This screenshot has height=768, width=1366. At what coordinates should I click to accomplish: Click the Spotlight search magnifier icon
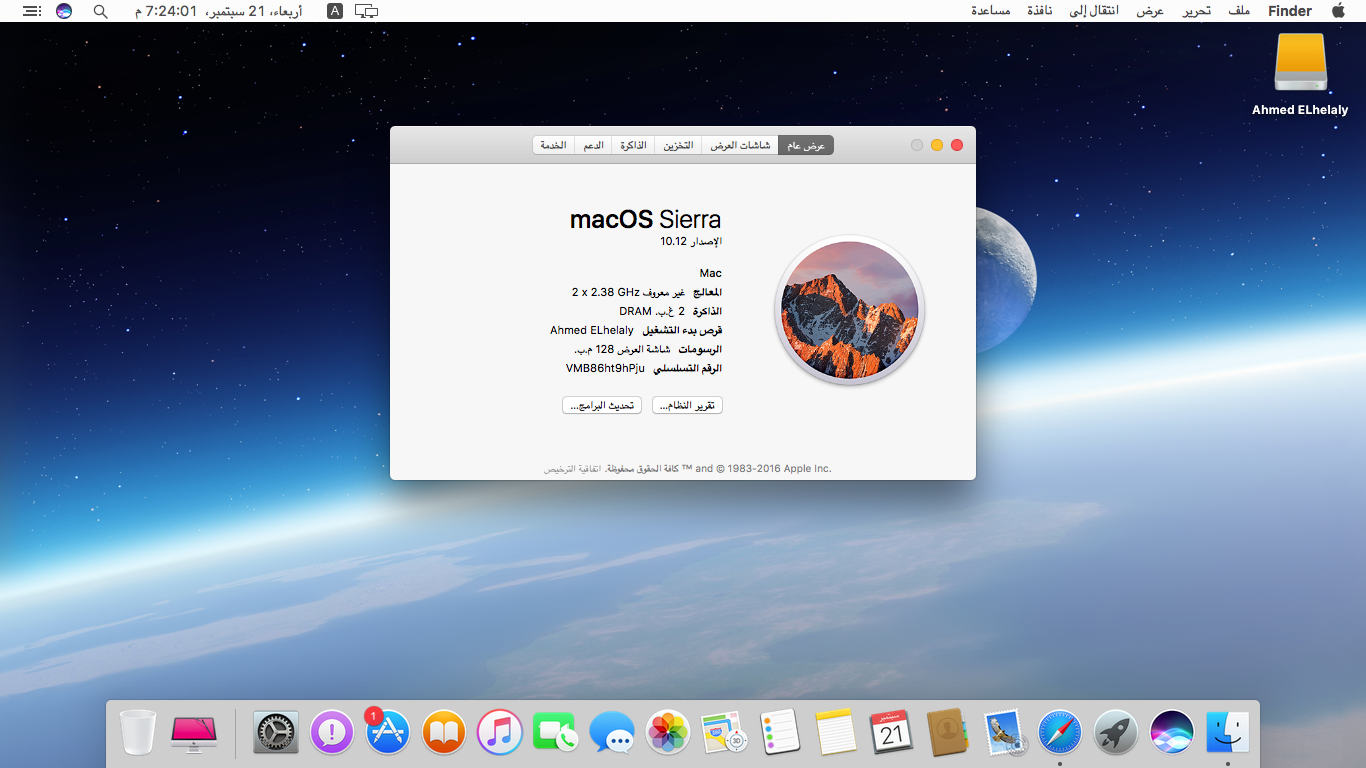100,11
